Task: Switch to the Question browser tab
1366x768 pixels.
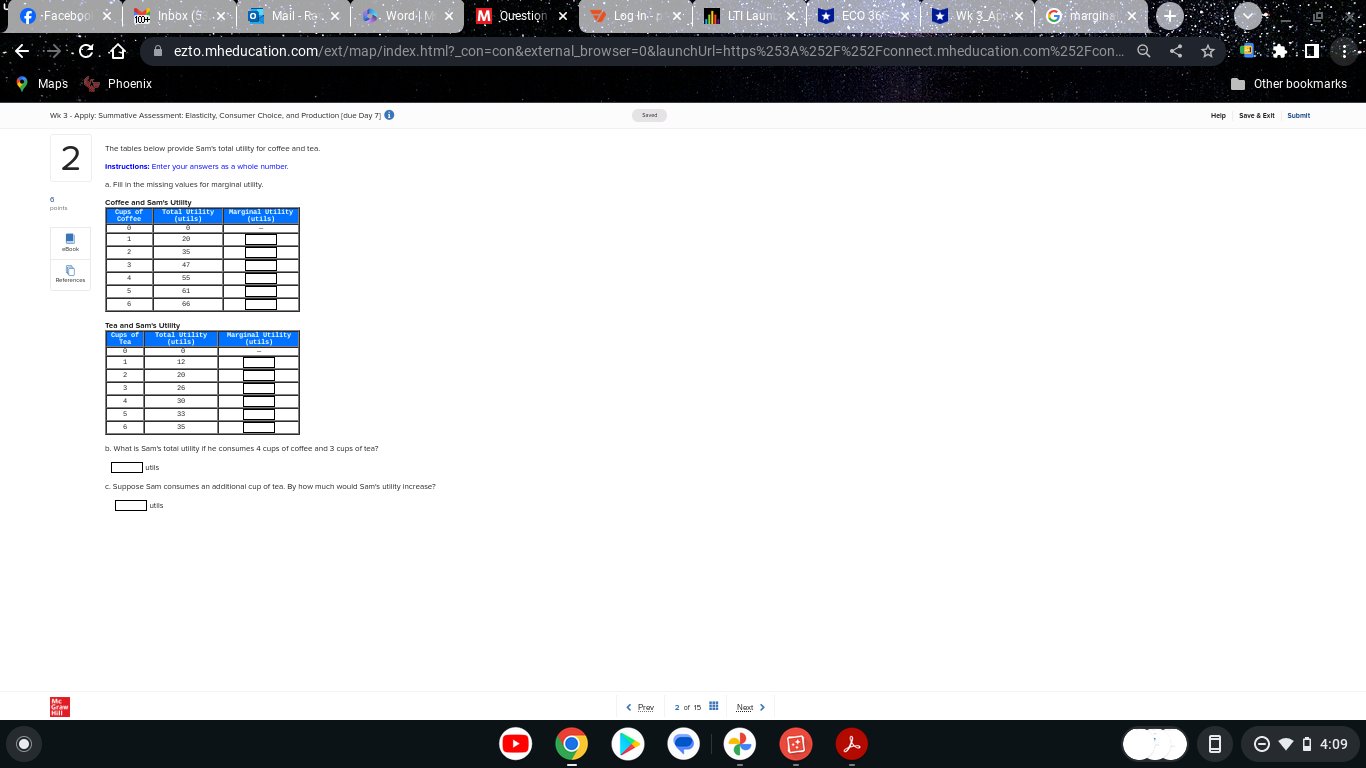Action: click(523, 16)
